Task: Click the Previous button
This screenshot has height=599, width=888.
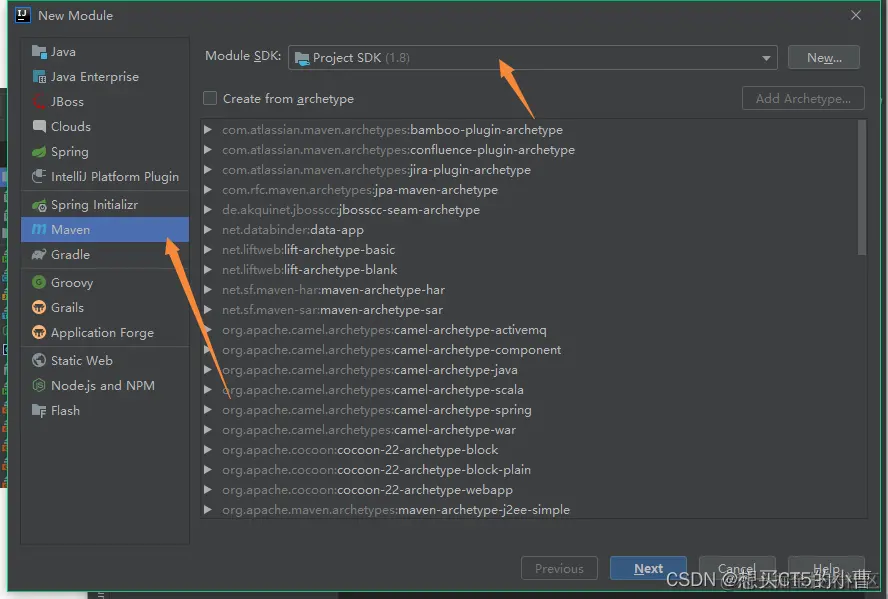Action: point(559,568)
